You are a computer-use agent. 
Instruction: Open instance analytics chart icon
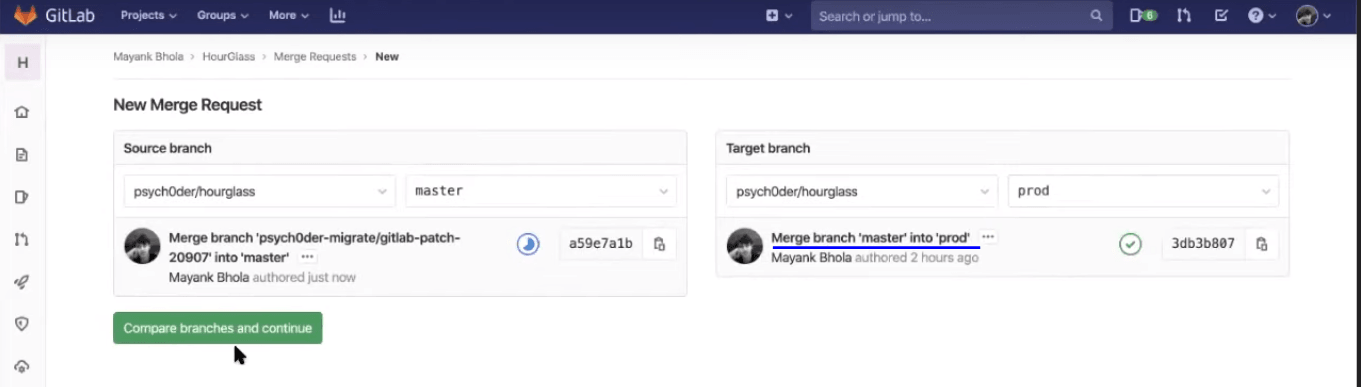pos(337,16)
